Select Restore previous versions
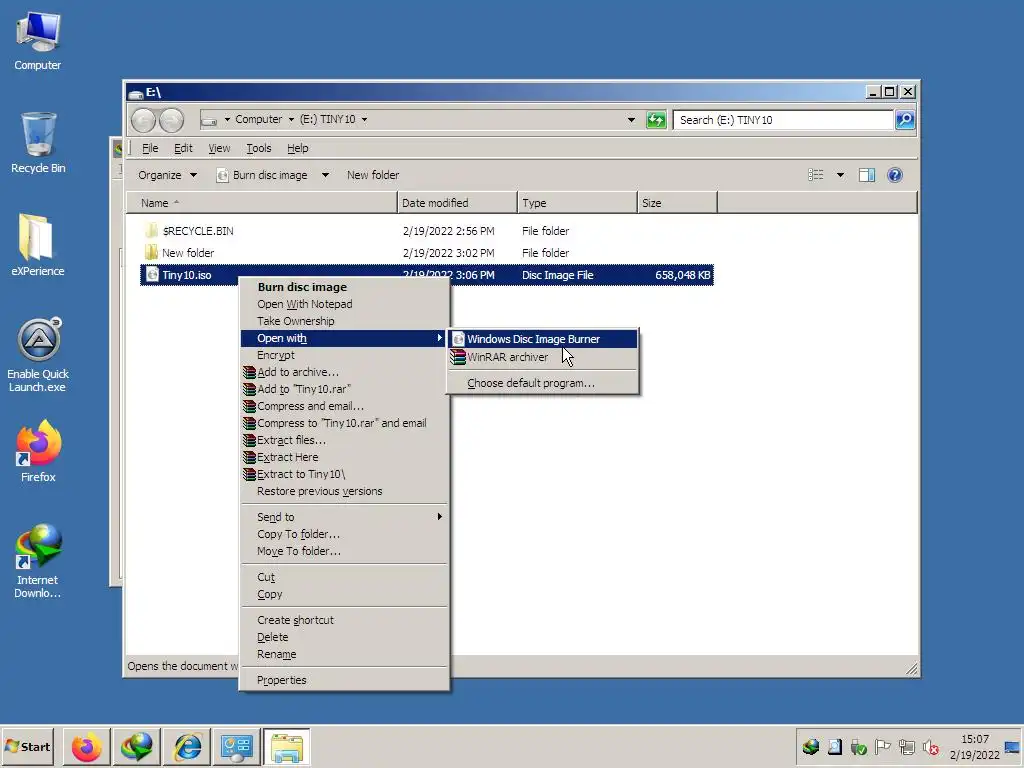Image resolution: width=1024 pixels, height=768 pixels. (344, 491)
